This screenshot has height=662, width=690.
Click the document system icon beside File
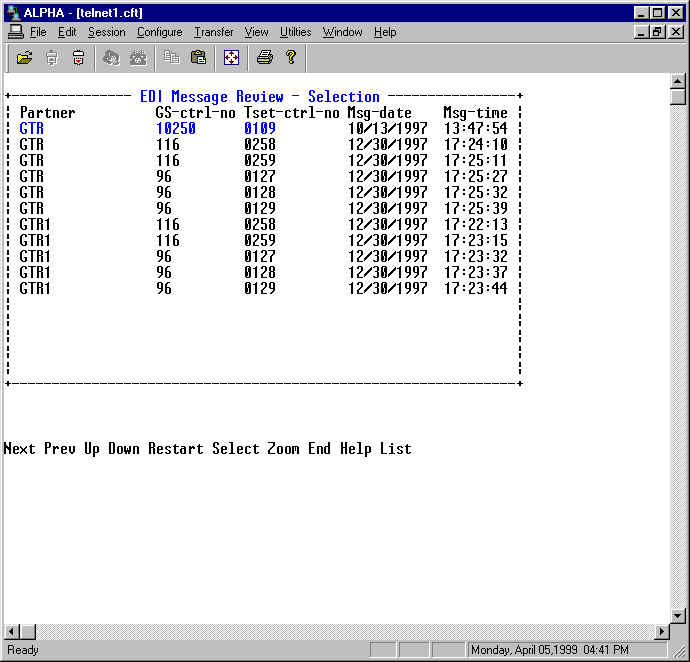click(15, 32)
